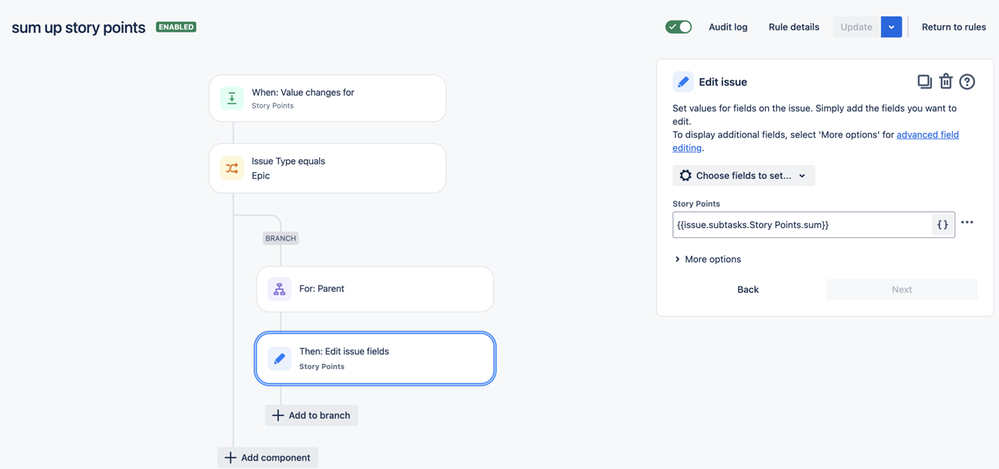999x469 pixels.
Task: Click Add to branch button
Action: tap(312, 415)
